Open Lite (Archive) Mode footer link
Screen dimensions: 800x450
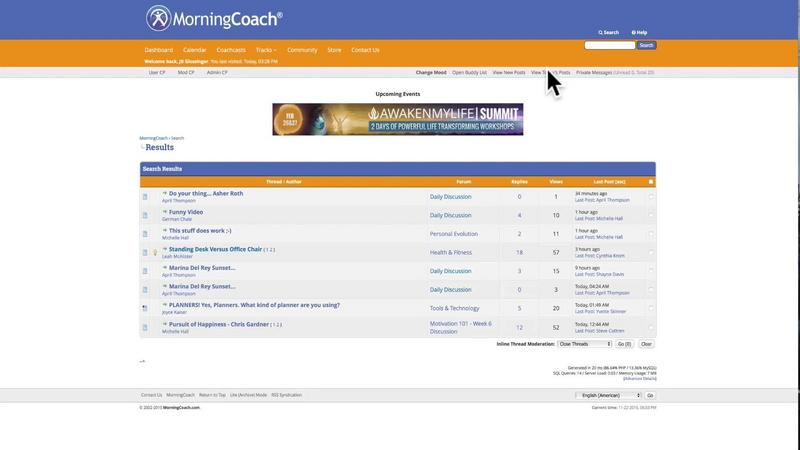click(x=248, y=395)
